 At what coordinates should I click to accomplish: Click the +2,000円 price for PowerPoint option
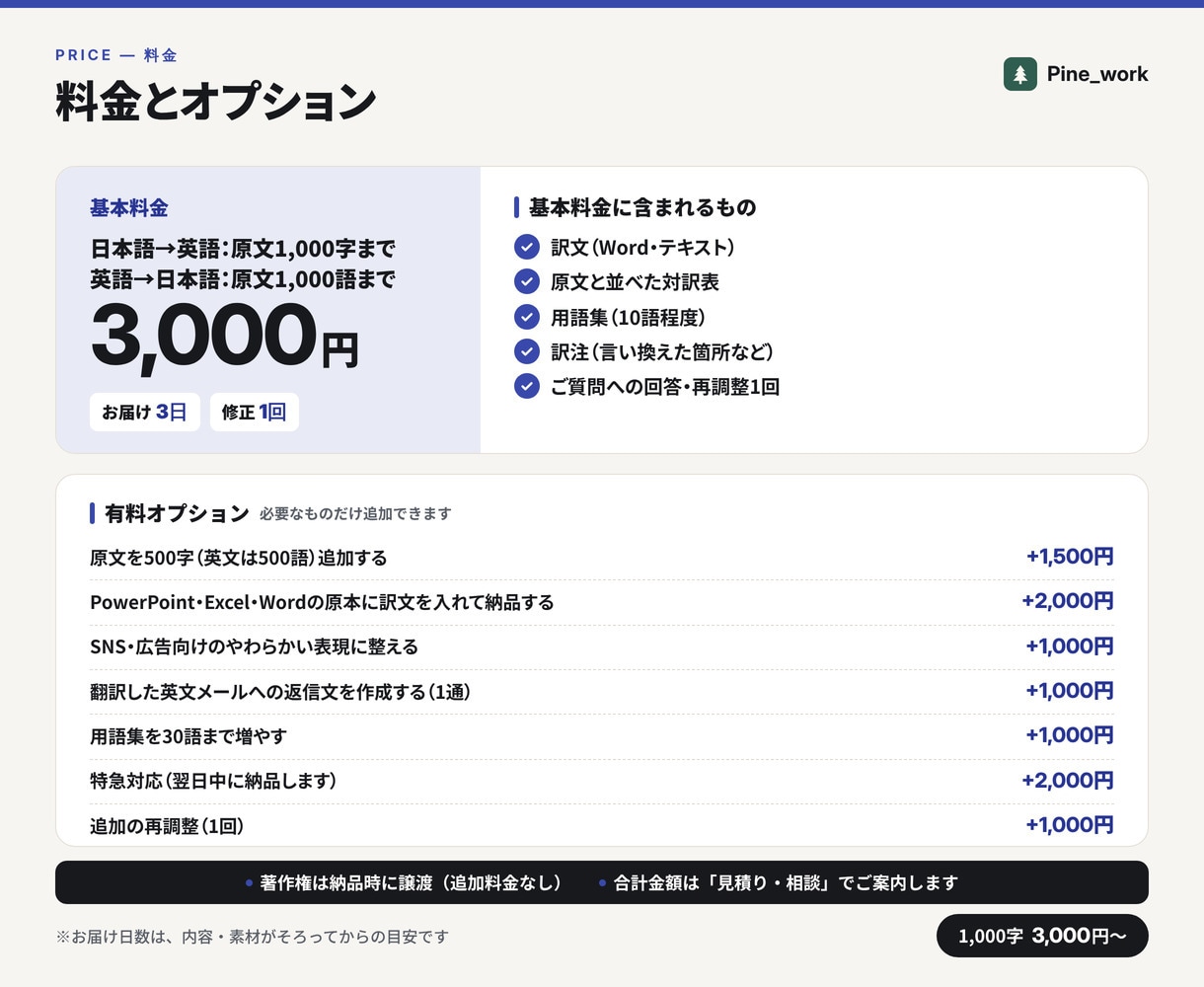pyautogui.click(x=1068, y=601)
